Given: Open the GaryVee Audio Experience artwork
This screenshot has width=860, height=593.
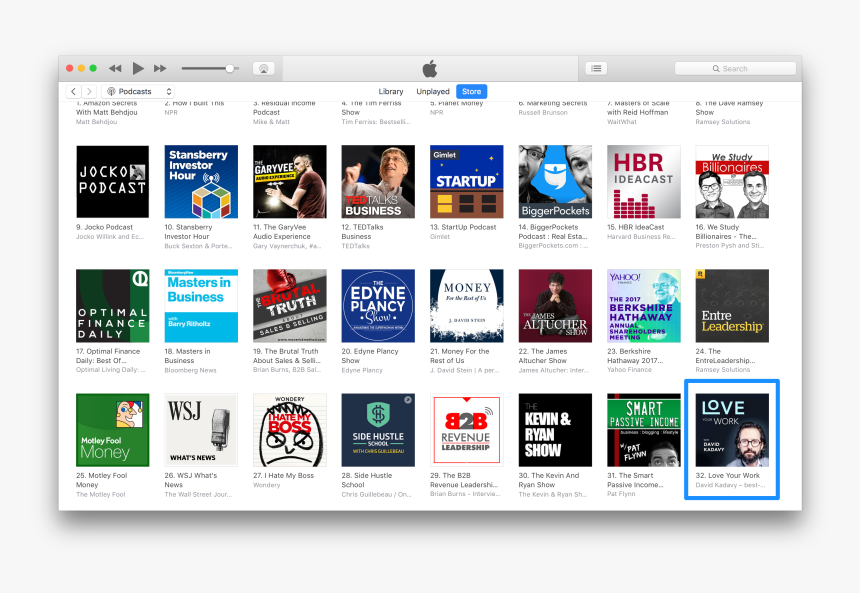Looking at the screenshot, I should [290, 182].
